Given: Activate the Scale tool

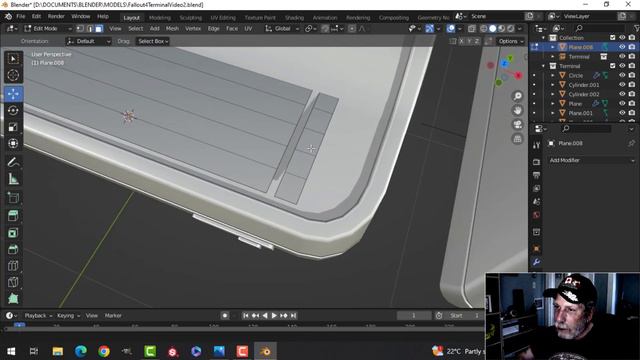Looking at the screenshot, I should [x=13, y=127].
